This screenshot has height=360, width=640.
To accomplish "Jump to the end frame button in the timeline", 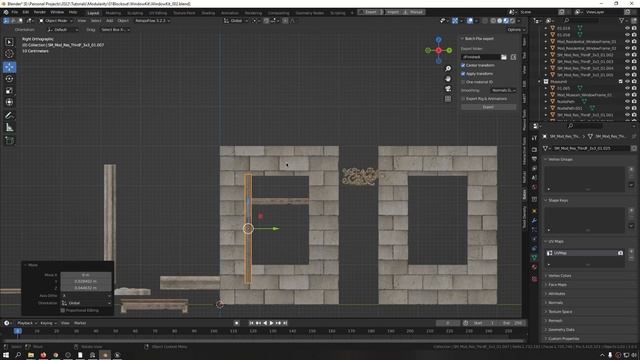I will pos(285,323).
